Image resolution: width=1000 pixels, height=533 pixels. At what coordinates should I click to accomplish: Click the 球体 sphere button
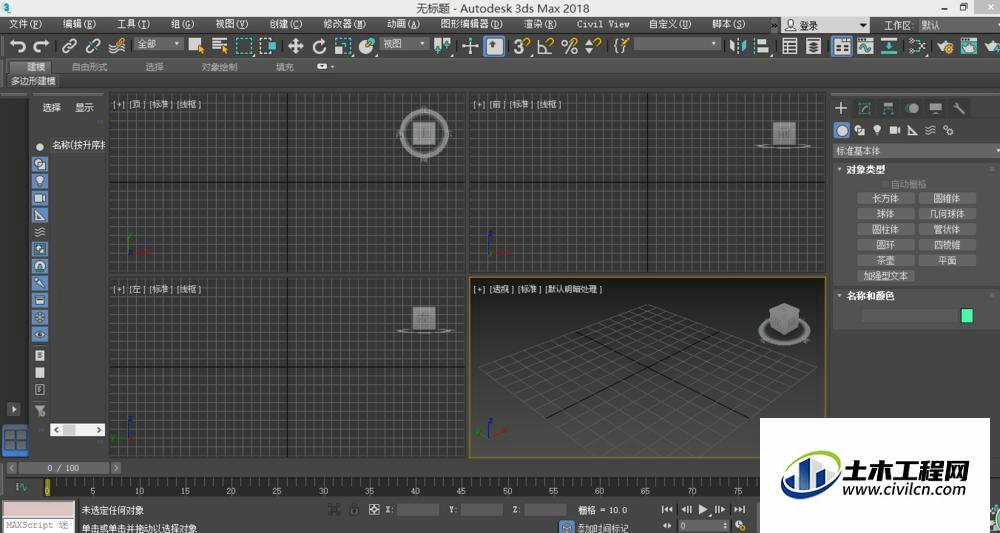[885, 214]
